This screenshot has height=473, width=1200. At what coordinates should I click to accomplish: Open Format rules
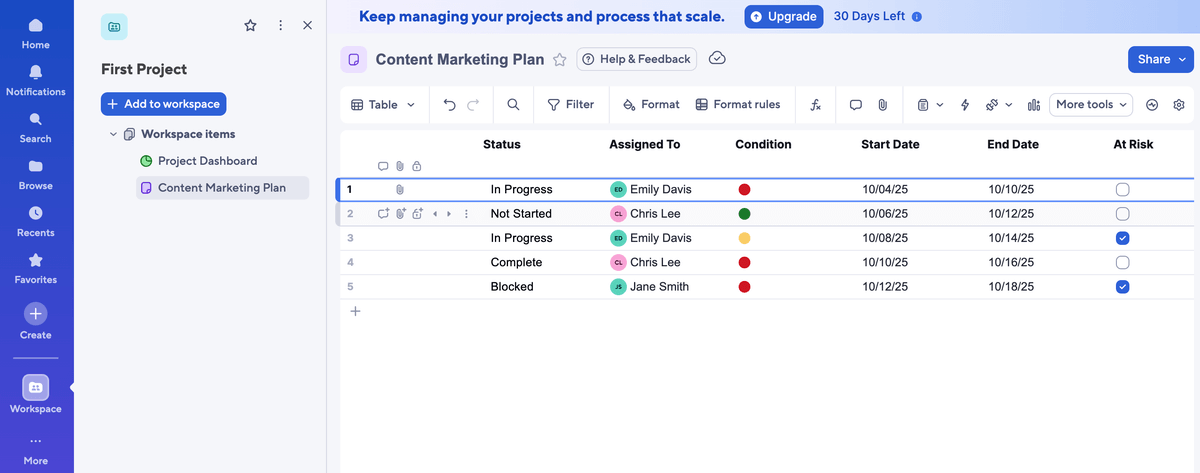pos(738,104)
